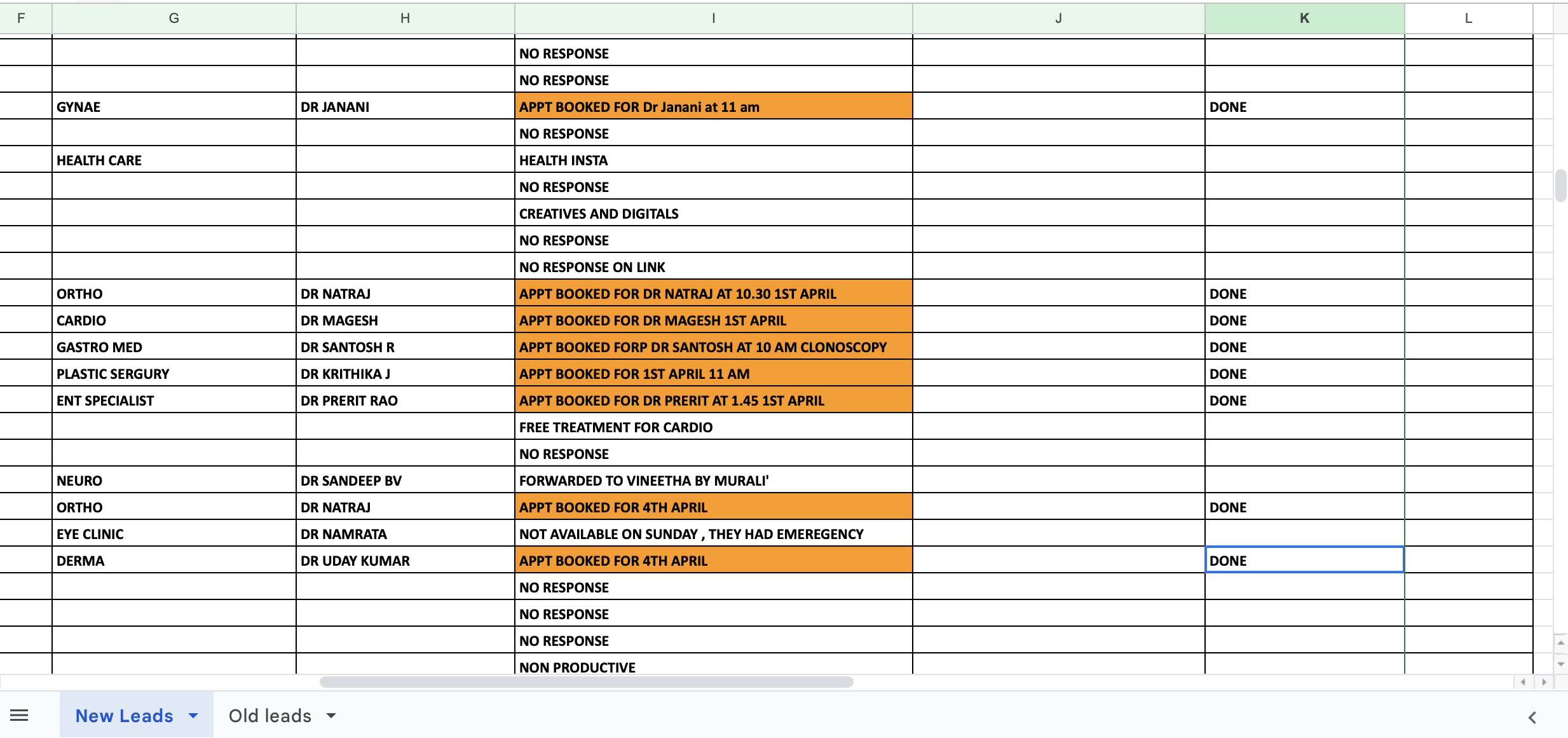Click the horizontal scrollbar thumb
This screenshot has height=738, width=1568.
click(586, 682)
